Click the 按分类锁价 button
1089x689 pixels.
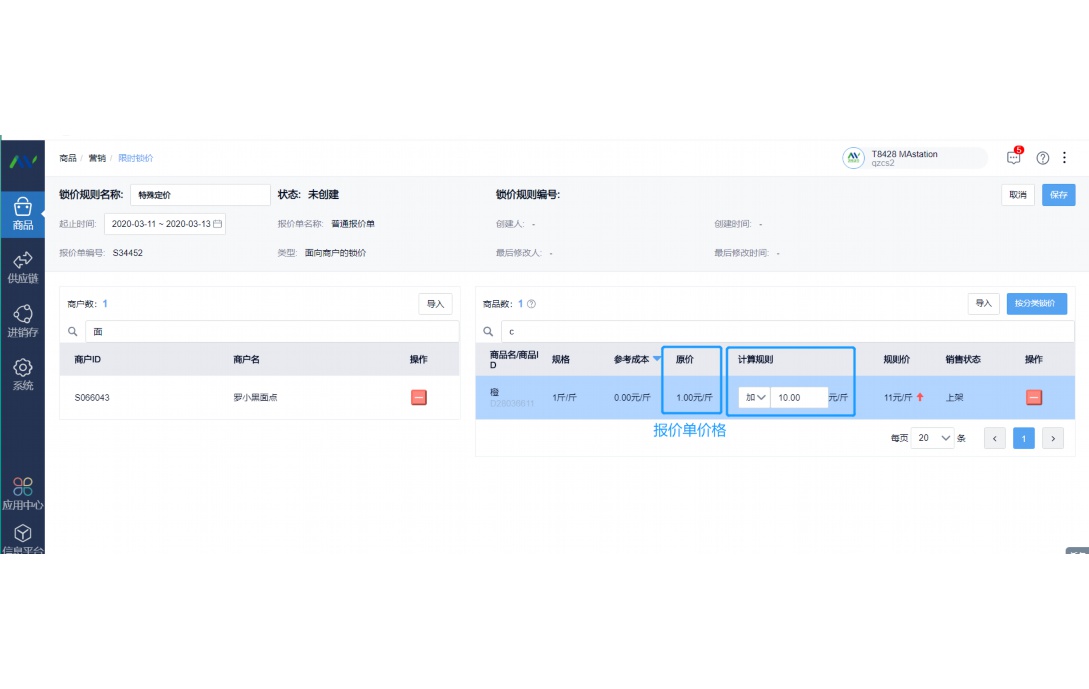1036,302
